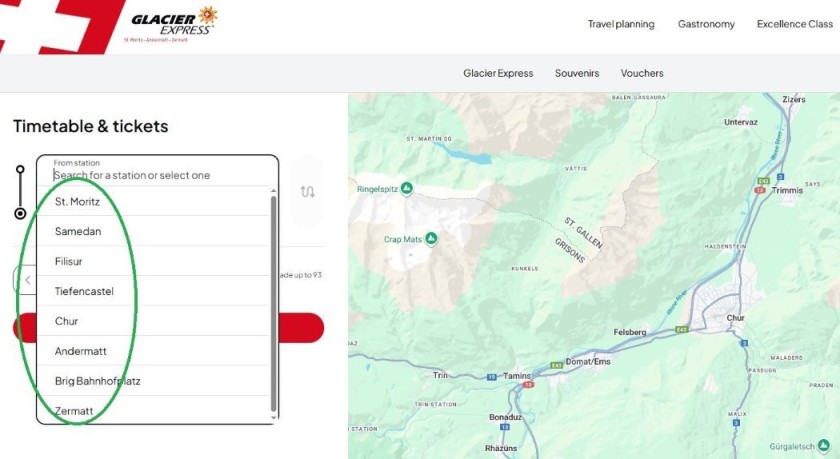840x459 pixels.
Task: Select St. Moritz from station list
Action: click(153, 201)
